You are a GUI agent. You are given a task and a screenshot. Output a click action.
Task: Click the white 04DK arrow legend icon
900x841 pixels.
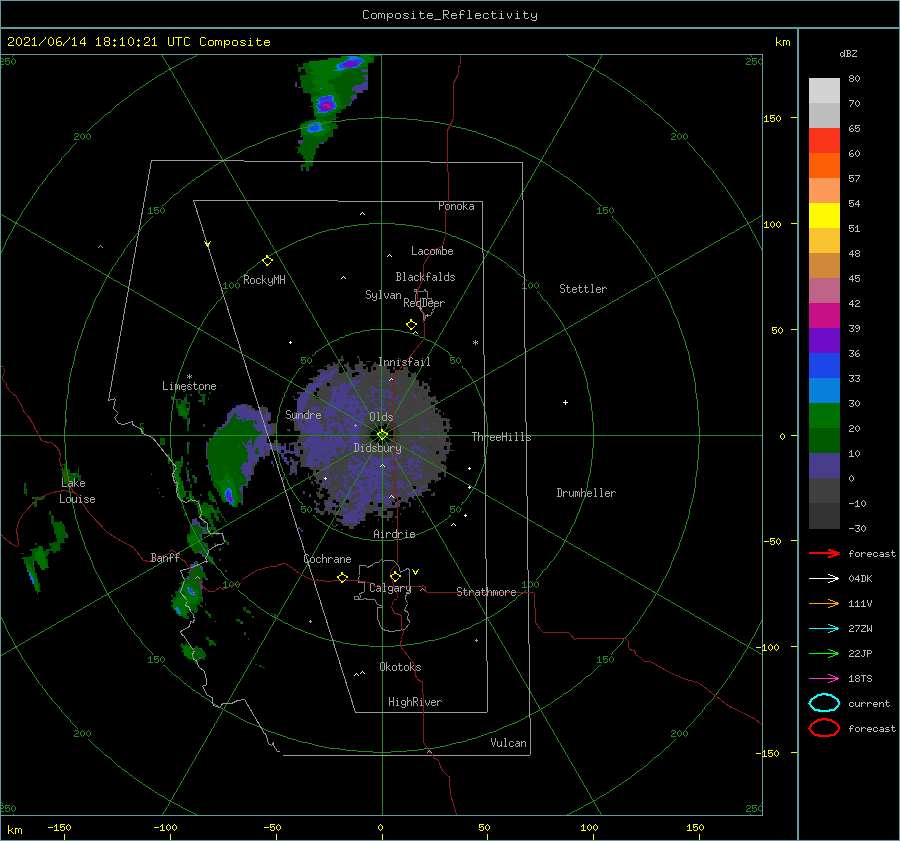824,578
